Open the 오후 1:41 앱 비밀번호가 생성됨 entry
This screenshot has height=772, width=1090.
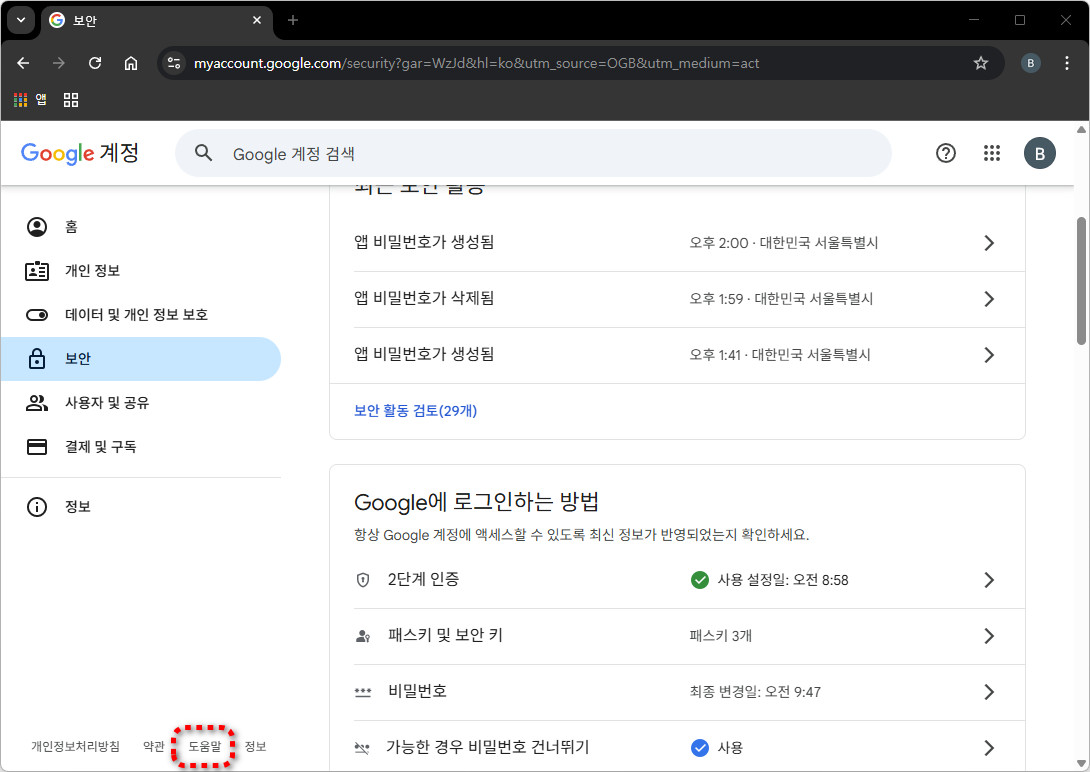[x=677, y=355]
